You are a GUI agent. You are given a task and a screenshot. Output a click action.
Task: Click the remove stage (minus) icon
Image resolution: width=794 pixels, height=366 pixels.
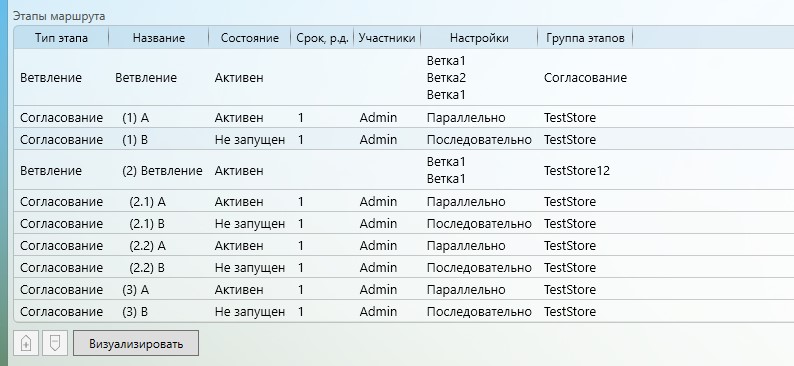pos(55,343)
